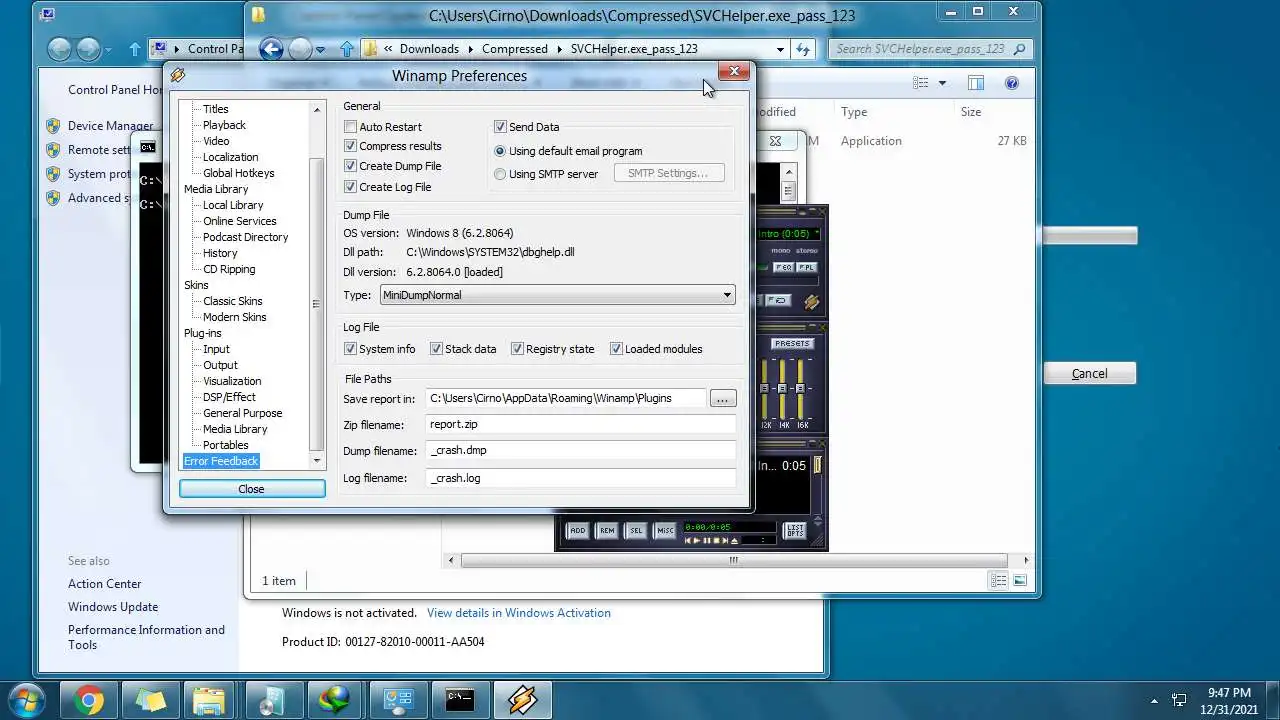1280x720 pixels.
Task: Select Local Library under Media Library
Action: pyautogui.click(x=233, y=205)
